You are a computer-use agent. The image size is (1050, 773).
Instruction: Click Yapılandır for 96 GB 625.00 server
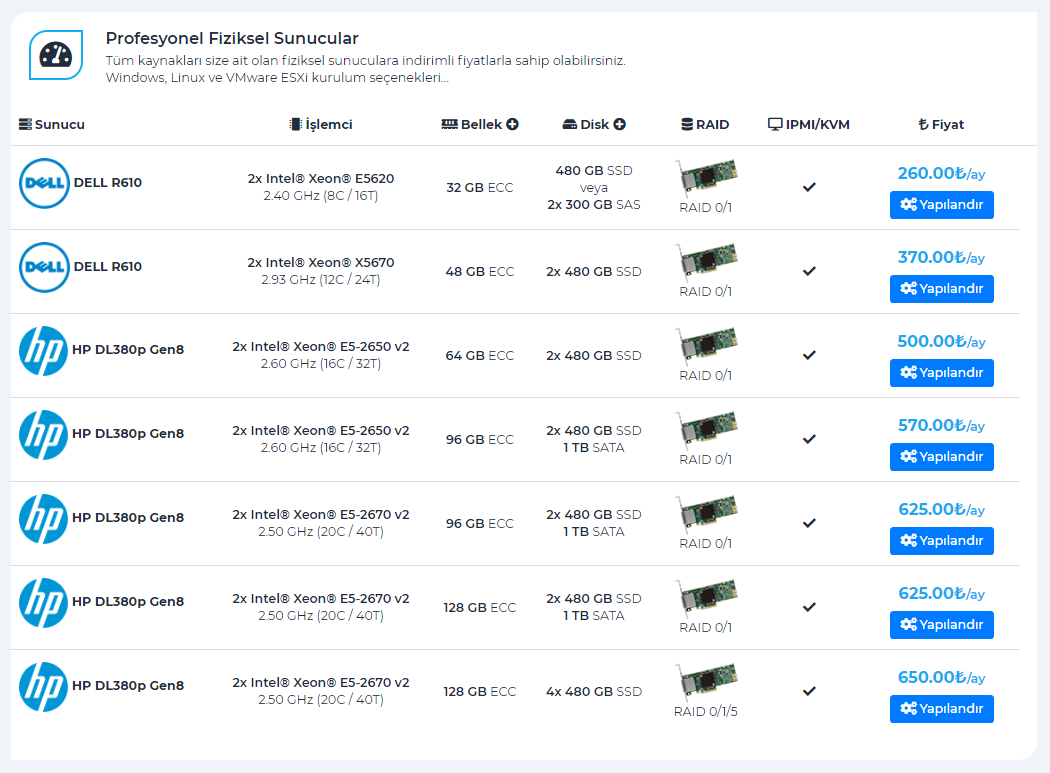[942, 541]
